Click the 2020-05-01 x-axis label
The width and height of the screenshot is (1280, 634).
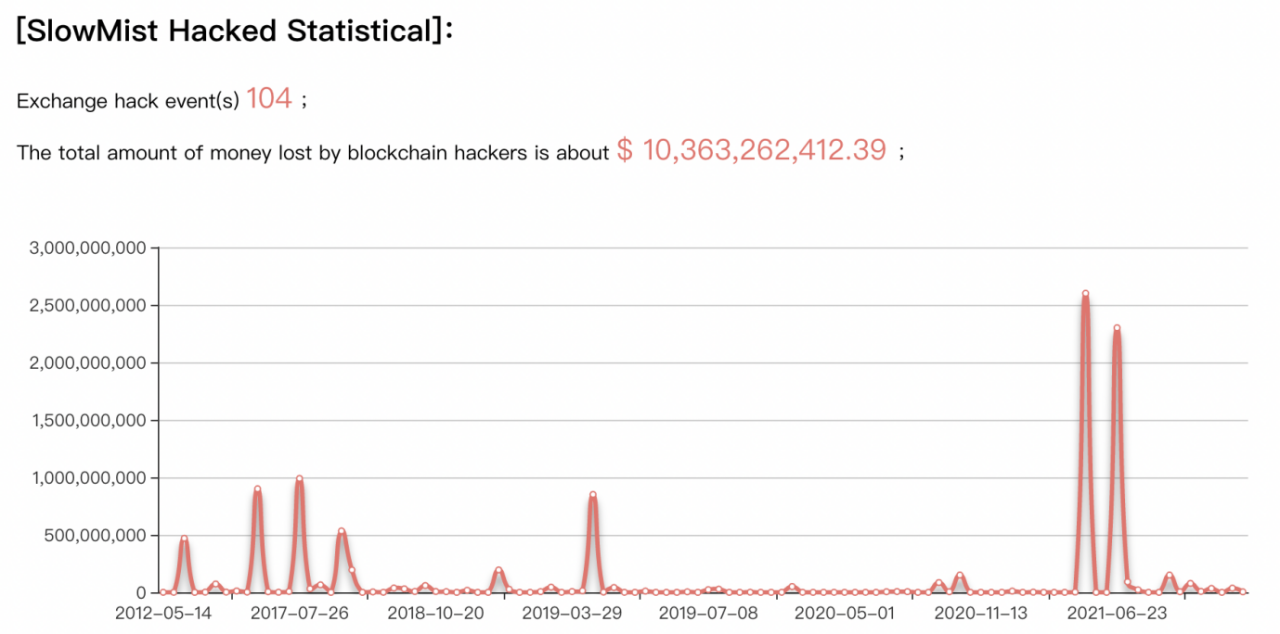tap(844, 612)
